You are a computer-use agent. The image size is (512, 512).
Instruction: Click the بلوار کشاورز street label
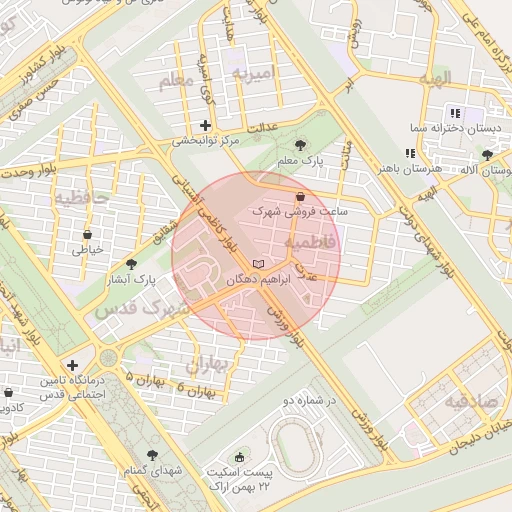45,66
